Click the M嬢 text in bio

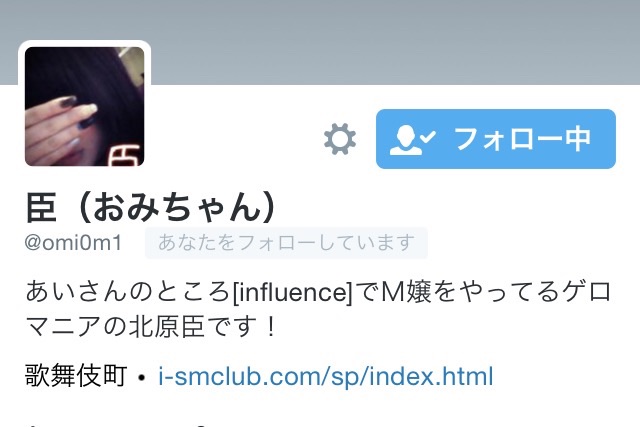click(x=406, y=292)
